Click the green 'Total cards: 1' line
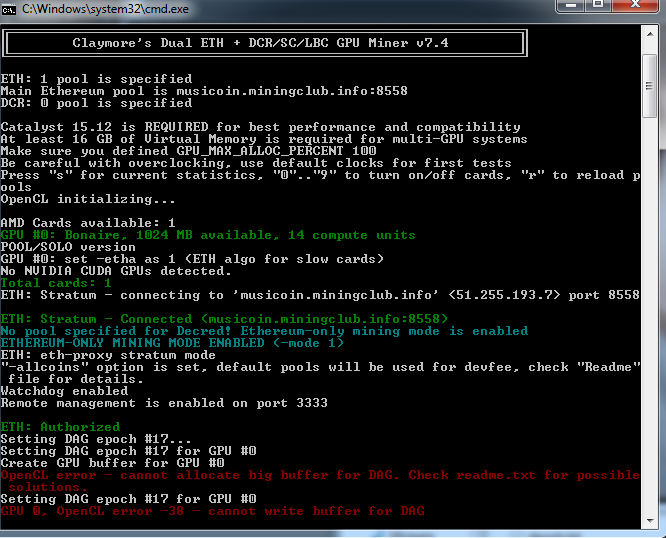 tap(56, 283)
